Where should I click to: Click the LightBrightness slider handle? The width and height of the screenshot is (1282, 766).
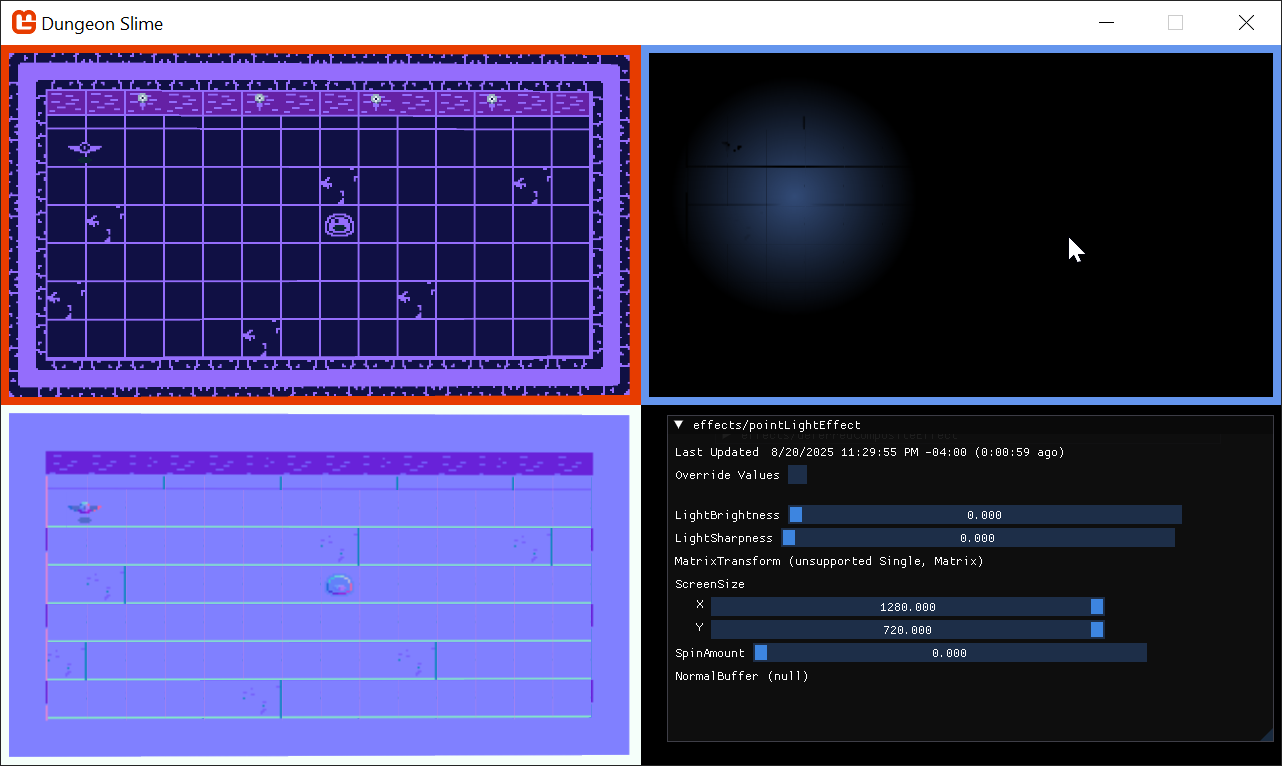[796, 515]
